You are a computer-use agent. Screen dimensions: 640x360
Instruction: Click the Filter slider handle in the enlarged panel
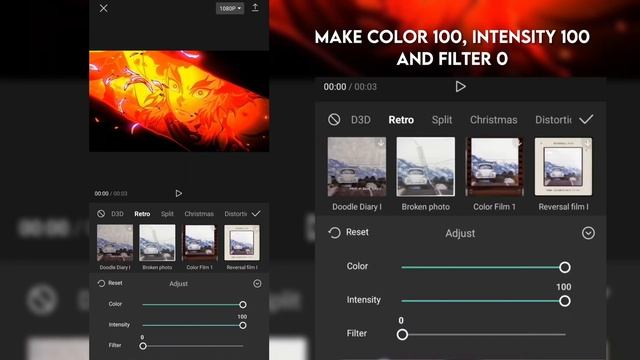402,335
